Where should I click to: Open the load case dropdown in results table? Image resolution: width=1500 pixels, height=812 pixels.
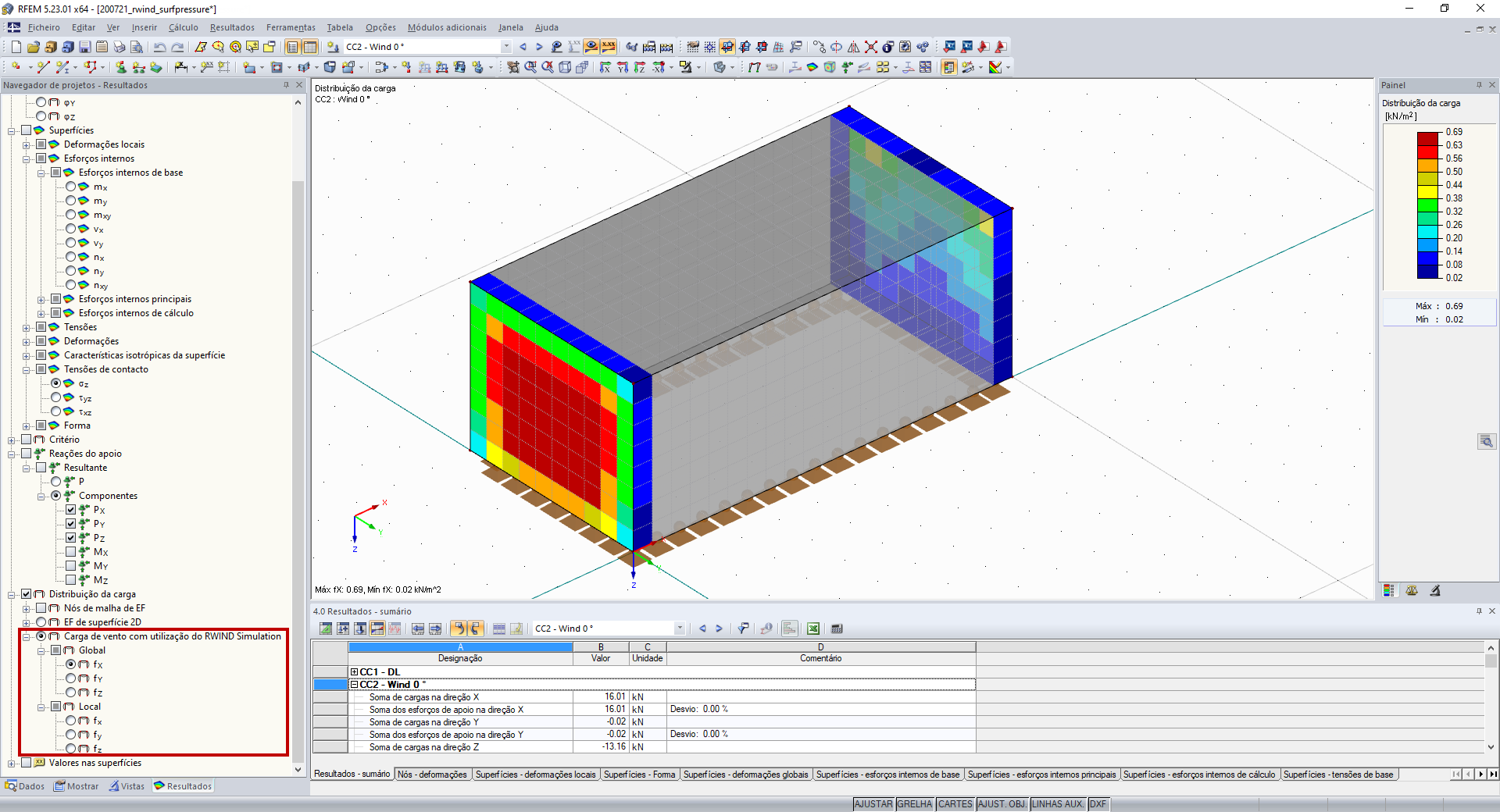[680, 629]
